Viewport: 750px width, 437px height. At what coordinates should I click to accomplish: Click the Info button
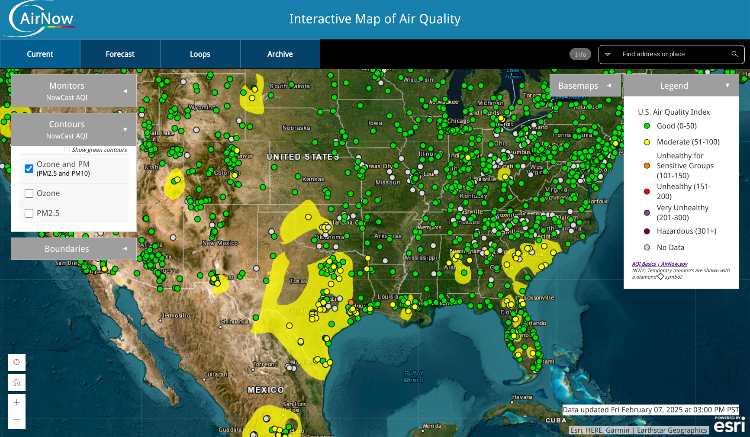pos(580,54)
